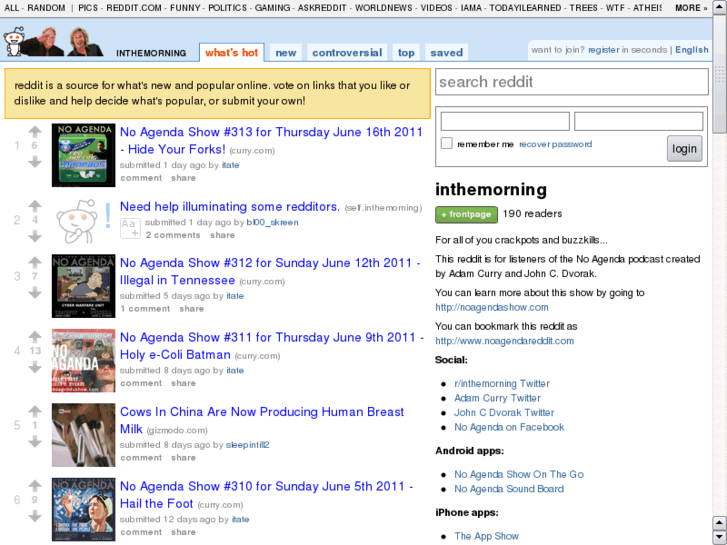This screenshot has height=545, width=727.
Task: Open the 'controversial' tab
Action: pos(347,52)
